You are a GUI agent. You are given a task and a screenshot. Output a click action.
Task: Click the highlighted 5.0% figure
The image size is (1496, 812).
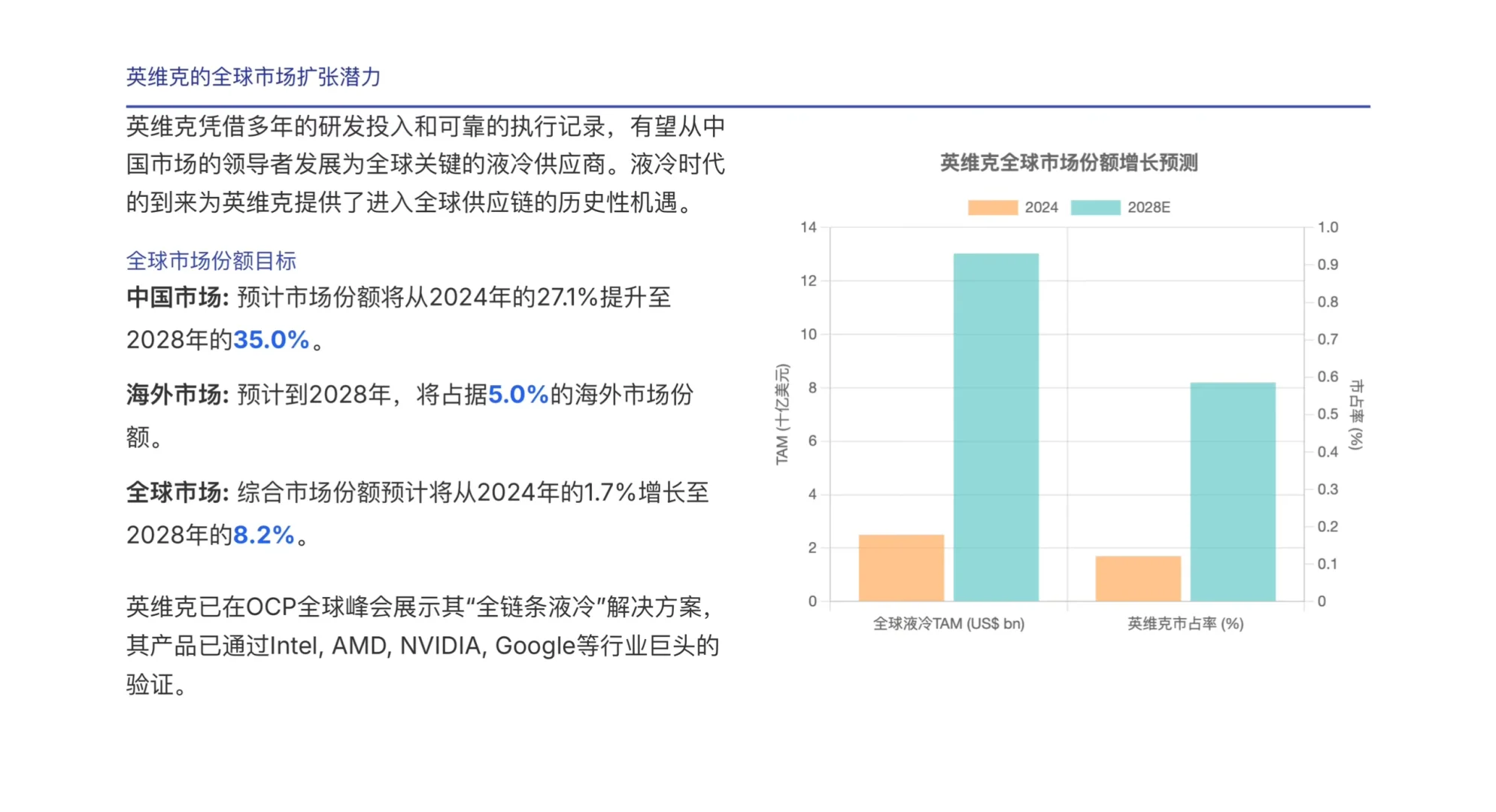[x=518, y=395]
